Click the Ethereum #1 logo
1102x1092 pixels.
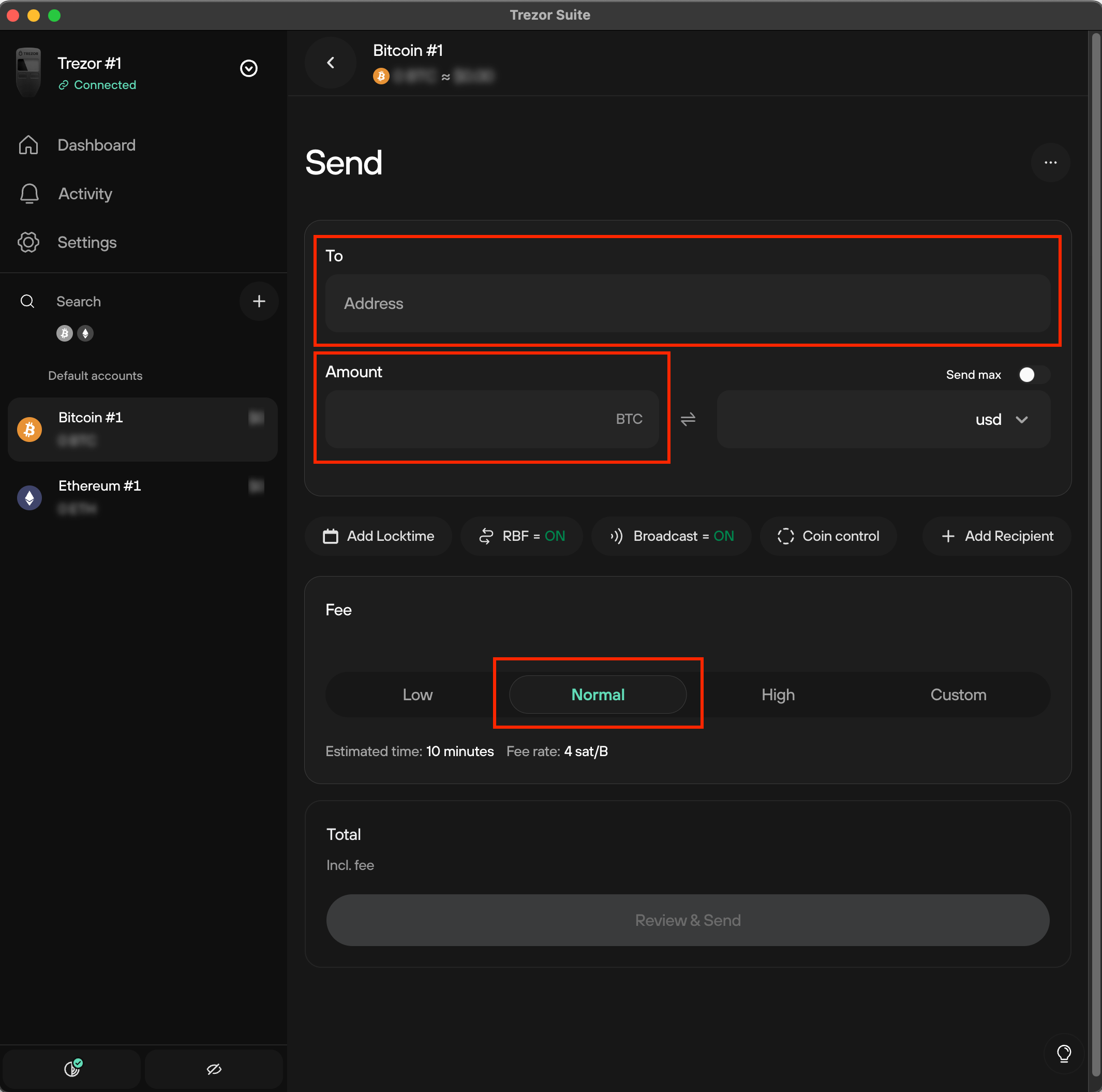(x=29, y=497)
